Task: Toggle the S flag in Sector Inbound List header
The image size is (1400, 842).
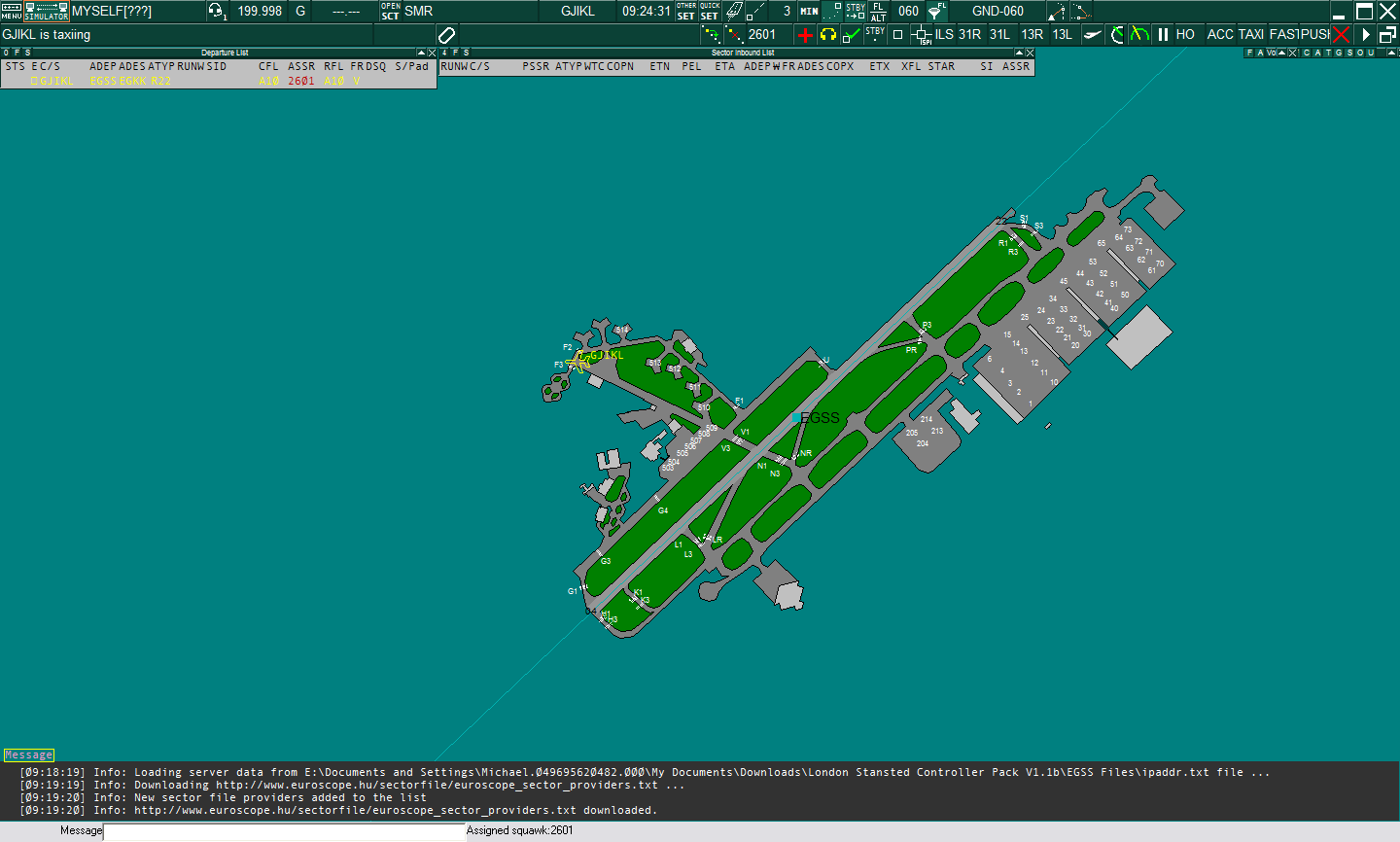Action: click(x=467, y=53)
